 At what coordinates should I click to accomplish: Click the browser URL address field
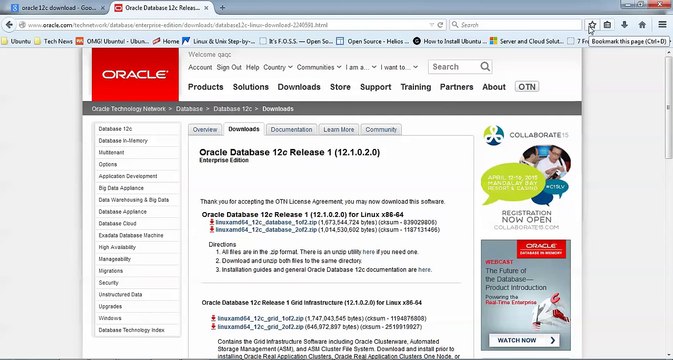pyautogui.click(x=223, y=25)
